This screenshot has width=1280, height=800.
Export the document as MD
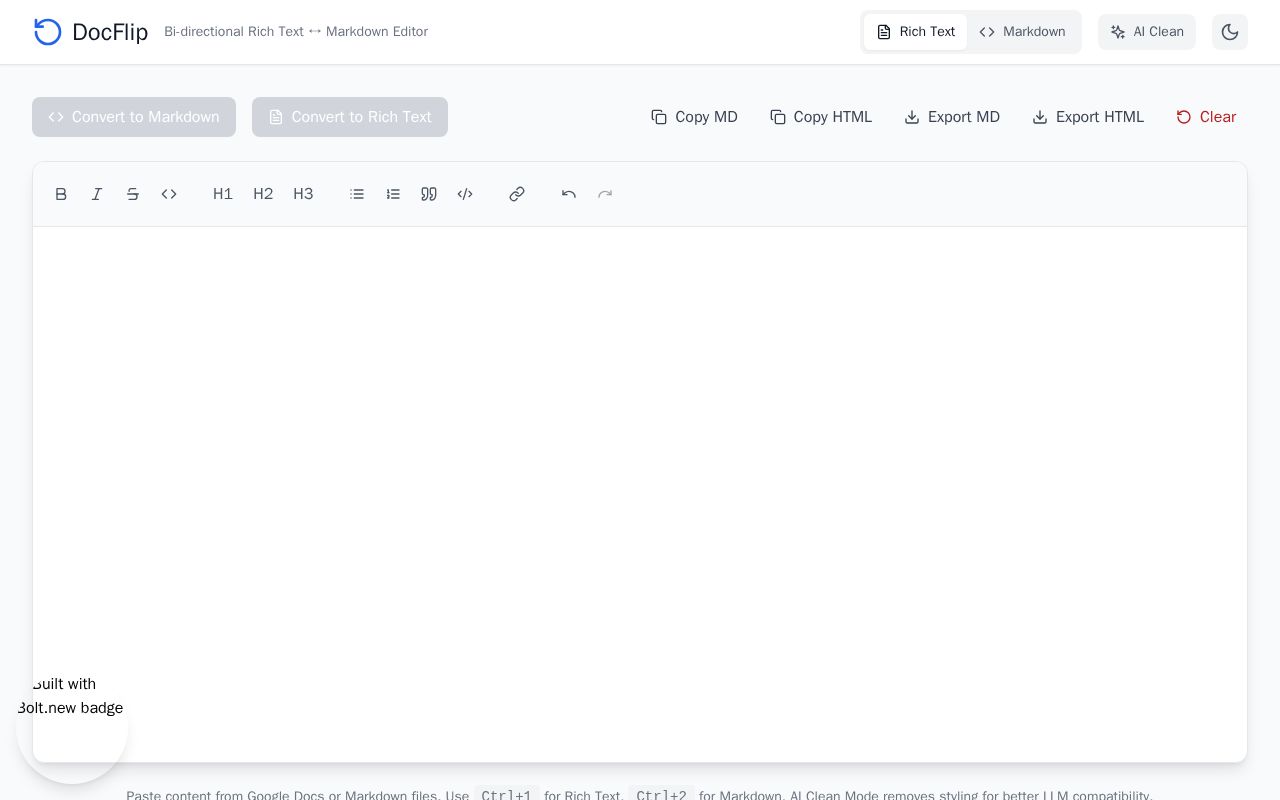tap(952, 117)
